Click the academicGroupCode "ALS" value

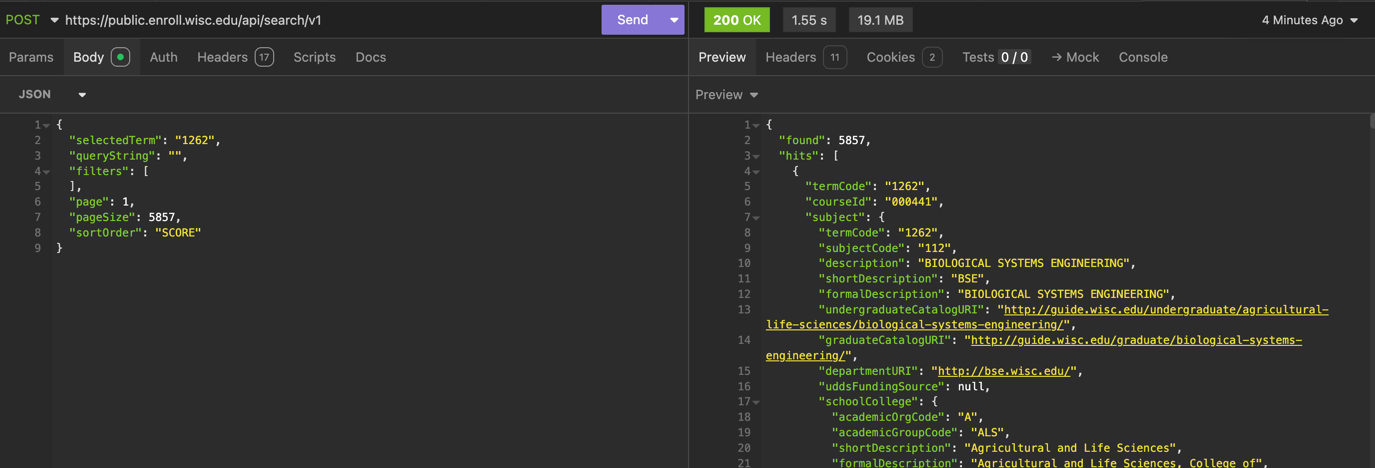990,433
